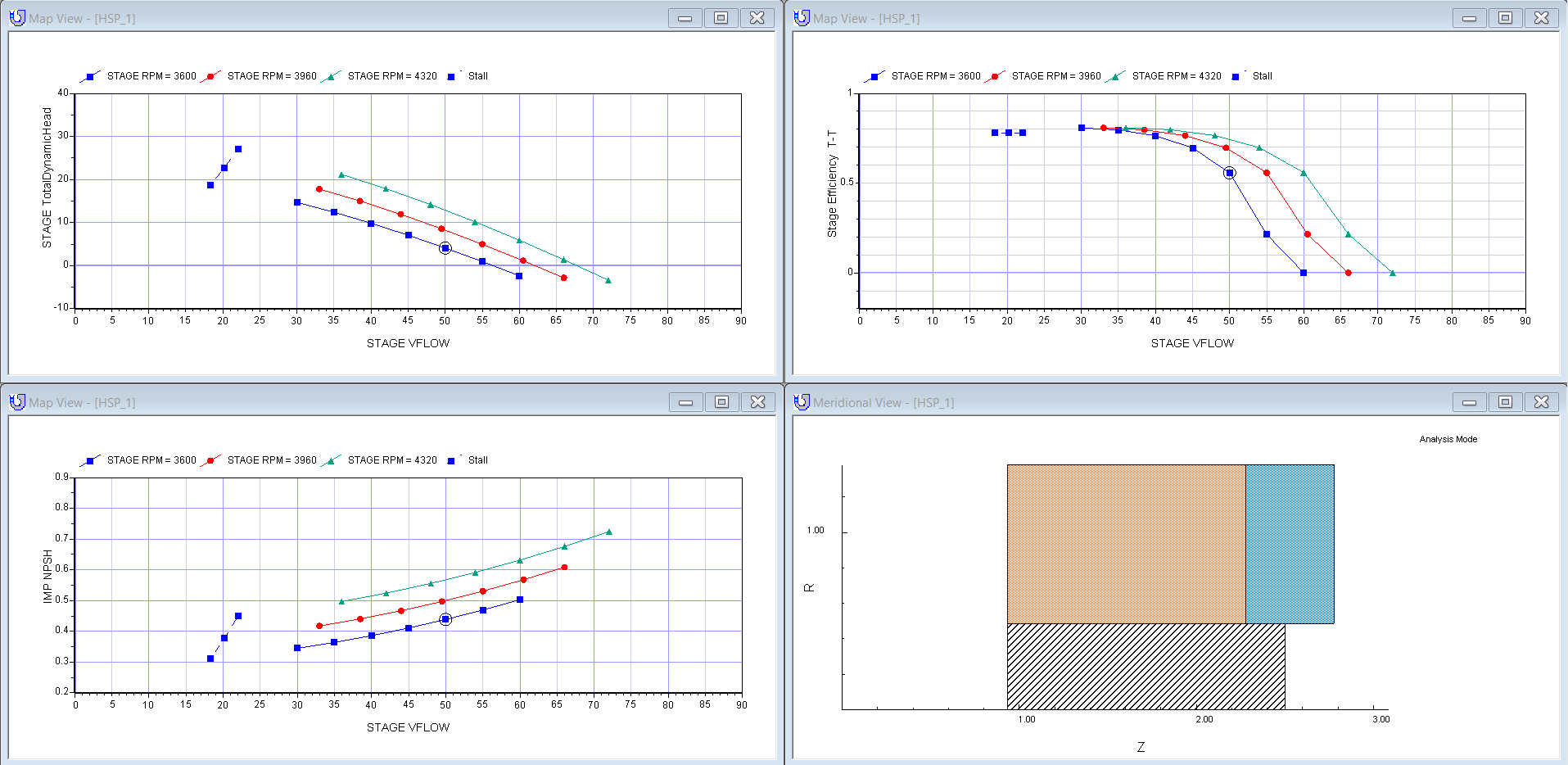Viewport: 1568px width, 765px height.
Task: Select the circled operating point on the NPSH curve
Action: [445, 619]
